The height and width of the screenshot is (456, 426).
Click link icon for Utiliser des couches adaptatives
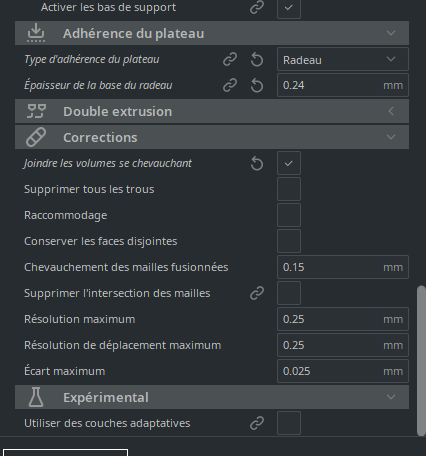coord(257,423)
